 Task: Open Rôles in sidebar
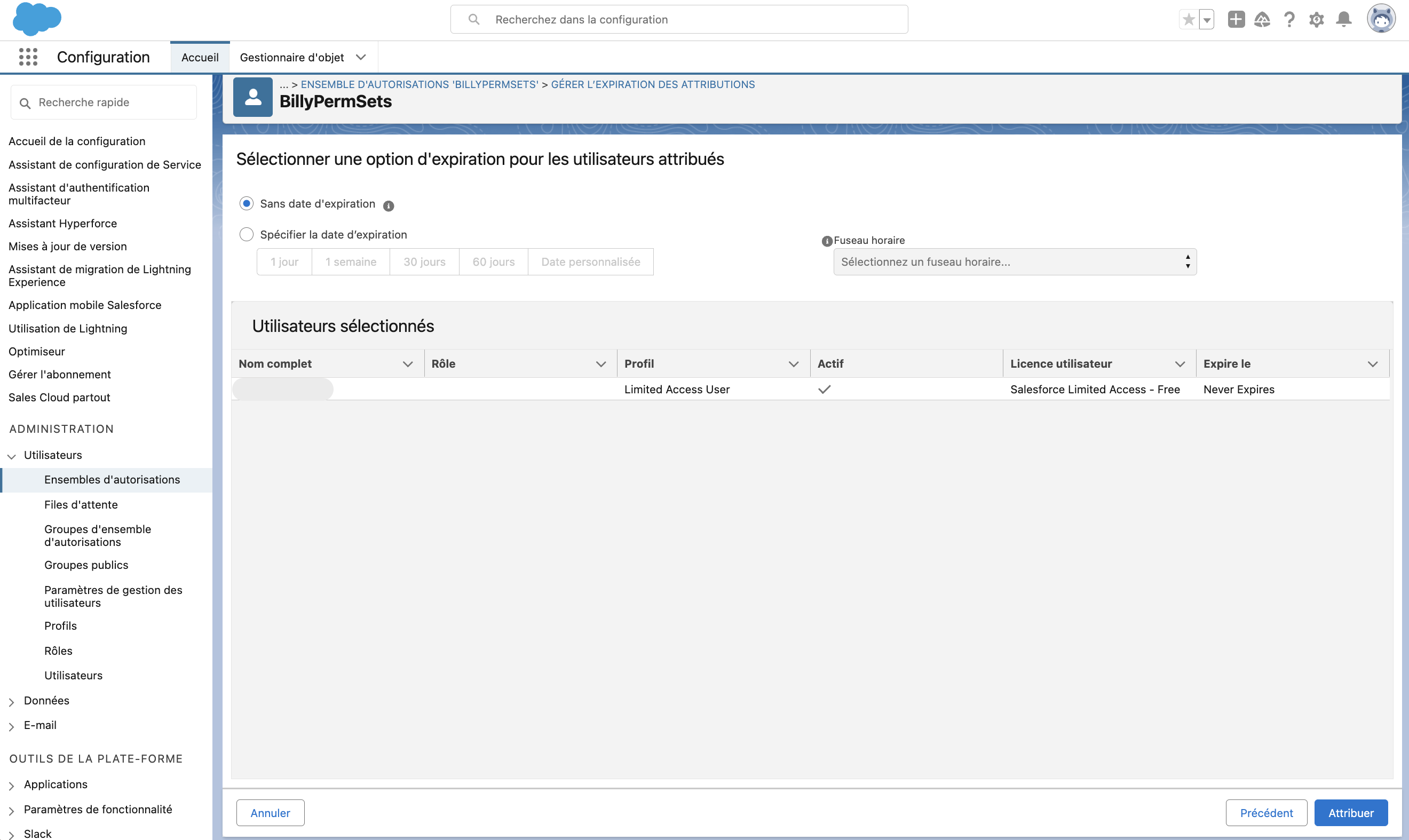pos(58,651)
